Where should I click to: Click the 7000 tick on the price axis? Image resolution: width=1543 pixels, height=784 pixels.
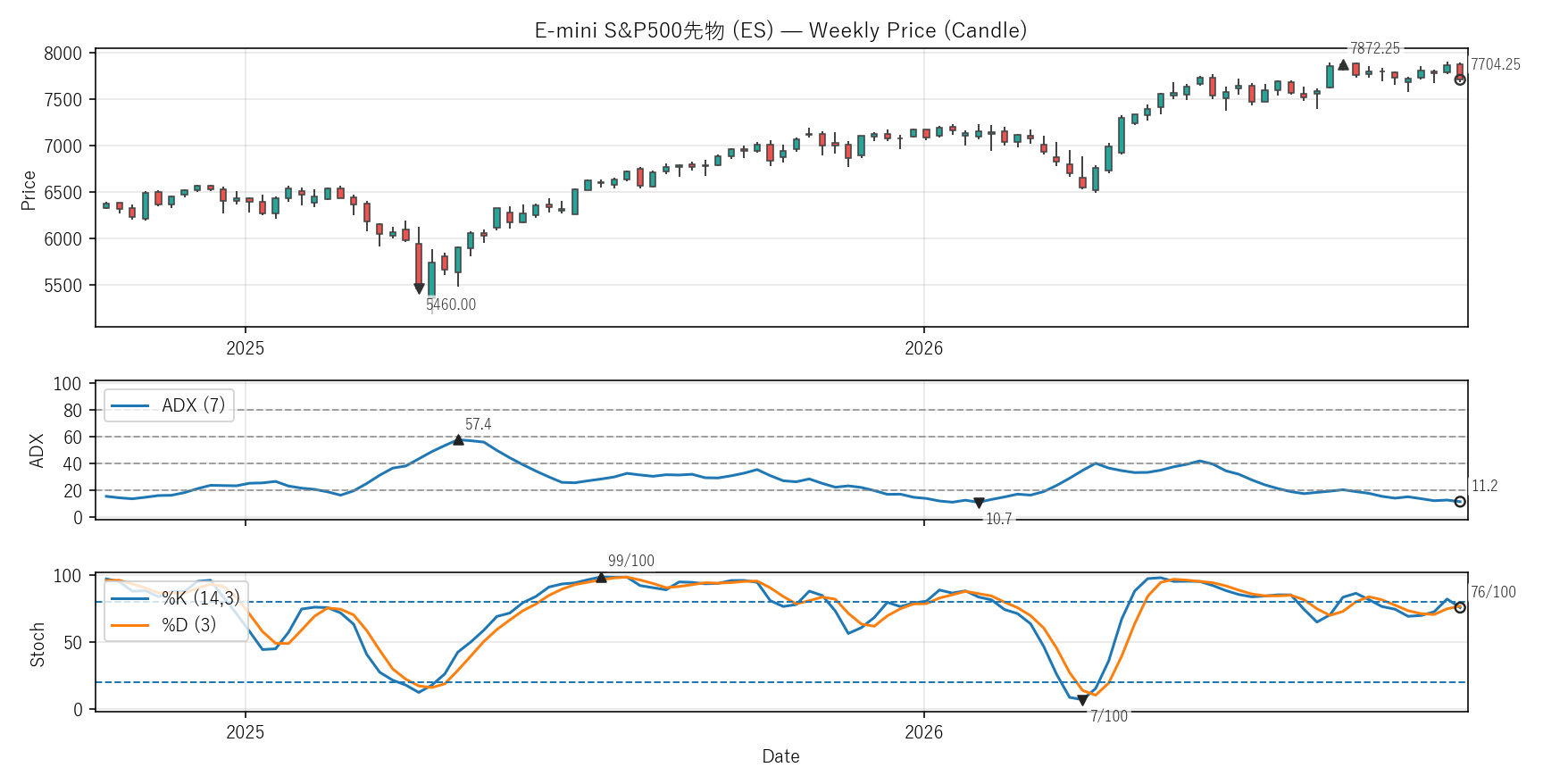63,146
